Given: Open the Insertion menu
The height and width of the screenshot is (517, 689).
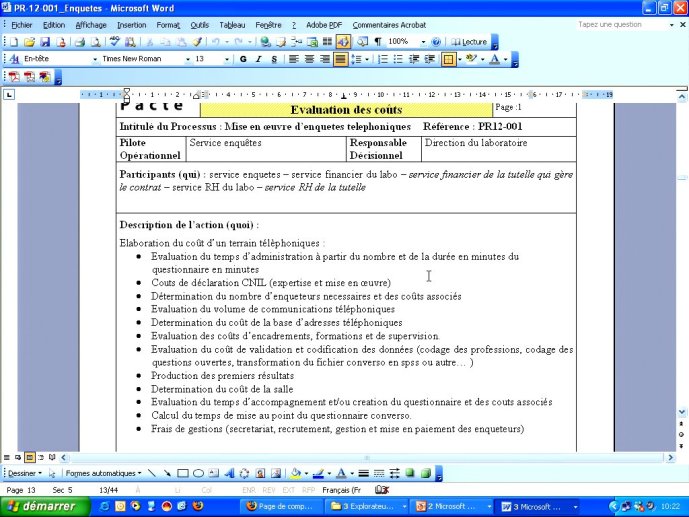Looking at the screenshot, I should [131, 25].
